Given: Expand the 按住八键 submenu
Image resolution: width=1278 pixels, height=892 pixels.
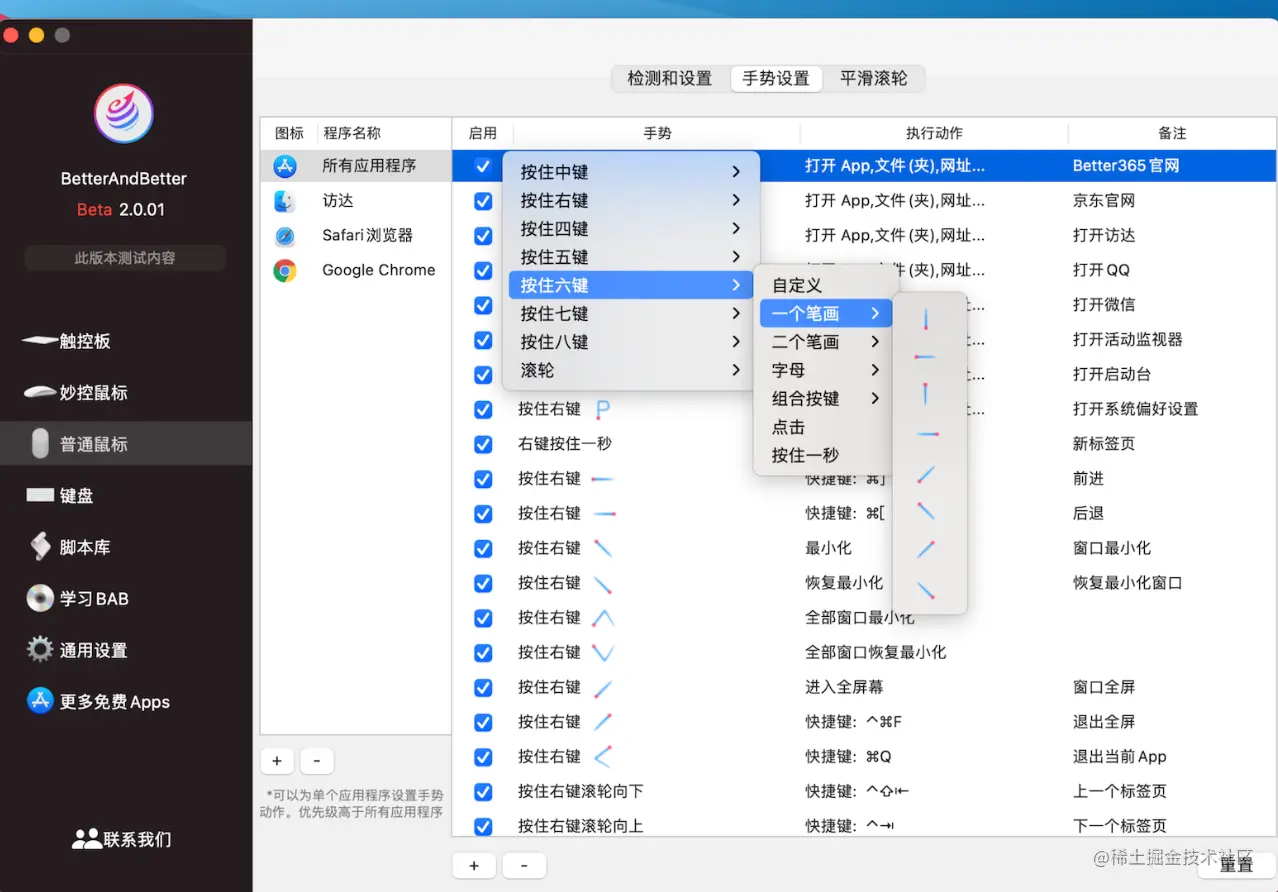Looking at the screenshot, I should (x=631, y=342).
